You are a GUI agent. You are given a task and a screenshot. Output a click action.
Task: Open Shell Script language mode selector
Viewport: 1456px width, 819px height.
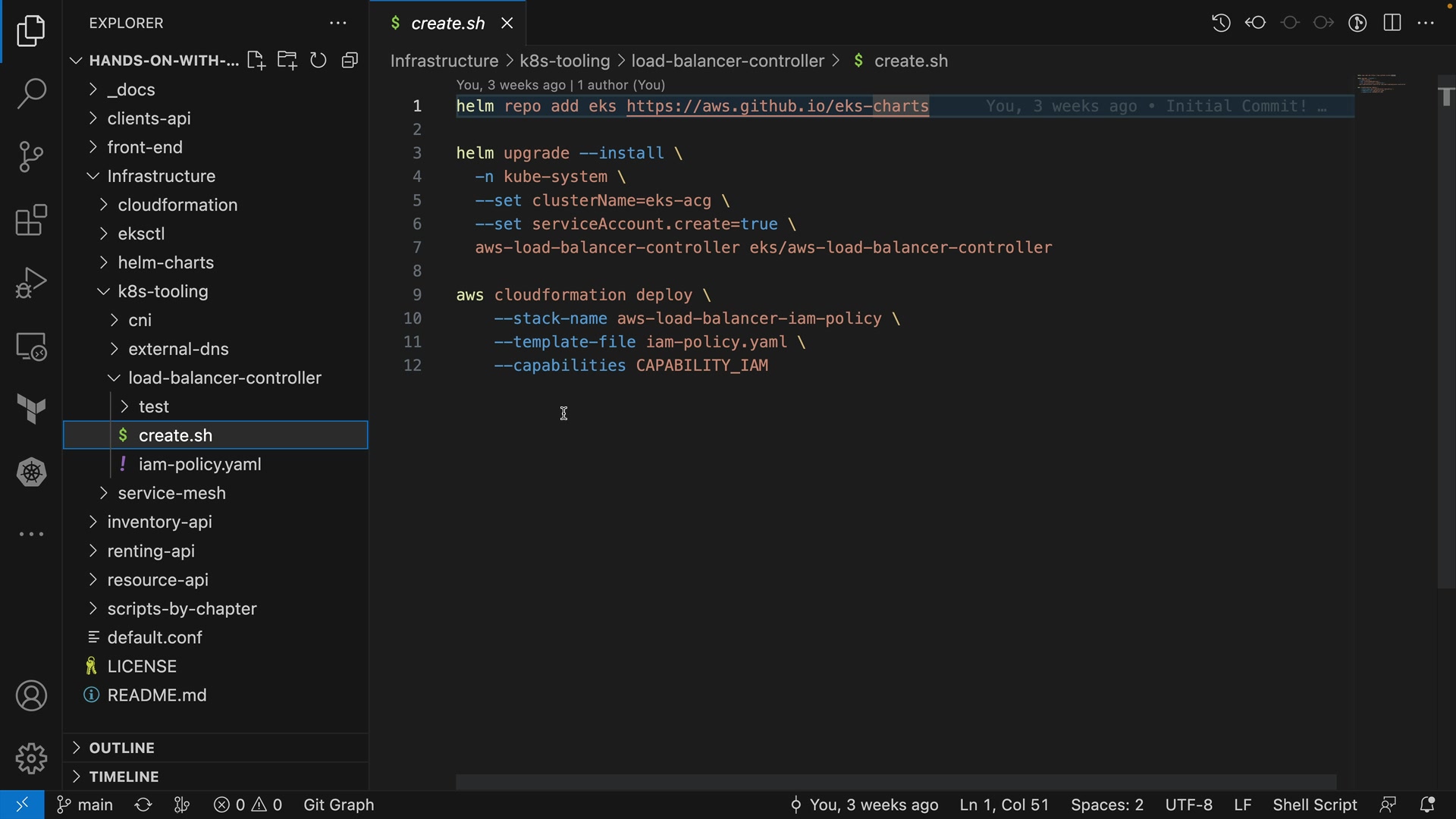pyautogui.click(x=1314, y=805)
